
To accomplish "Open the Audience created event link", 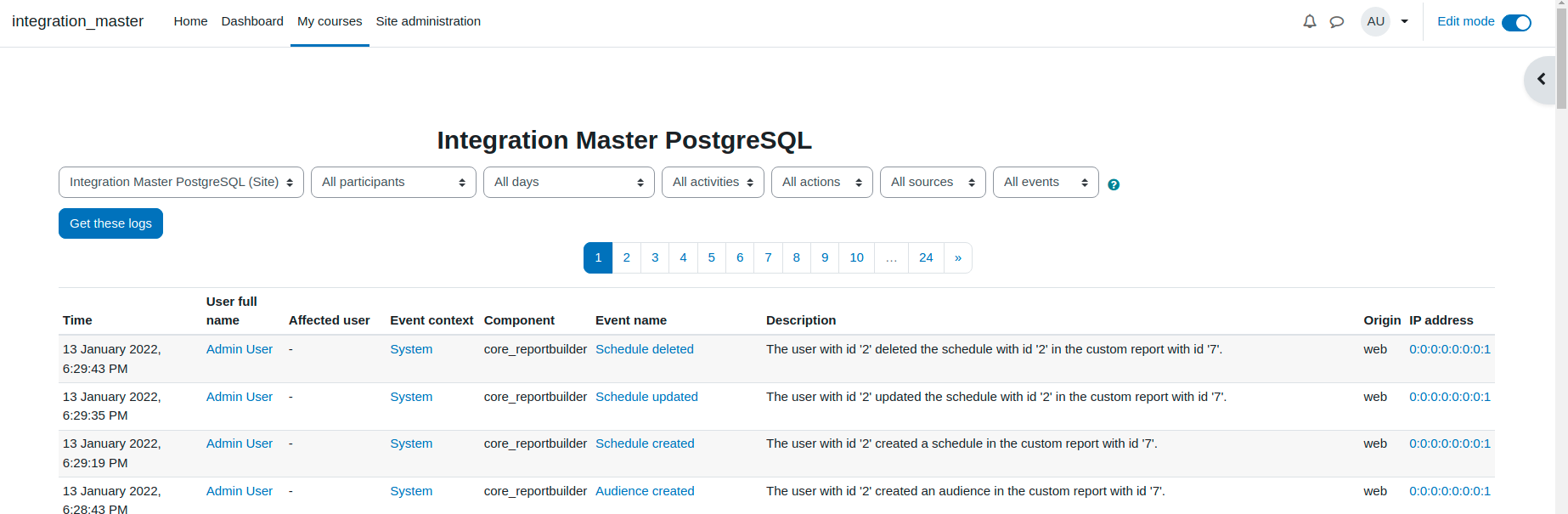I will (x=645, y=491).
